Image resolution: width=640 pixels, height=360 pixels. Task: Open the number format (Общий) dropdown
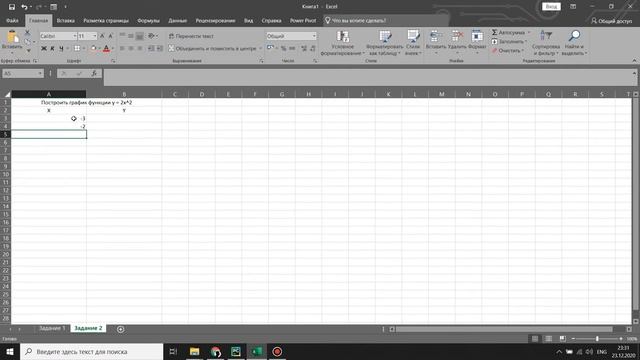(314, 36)
